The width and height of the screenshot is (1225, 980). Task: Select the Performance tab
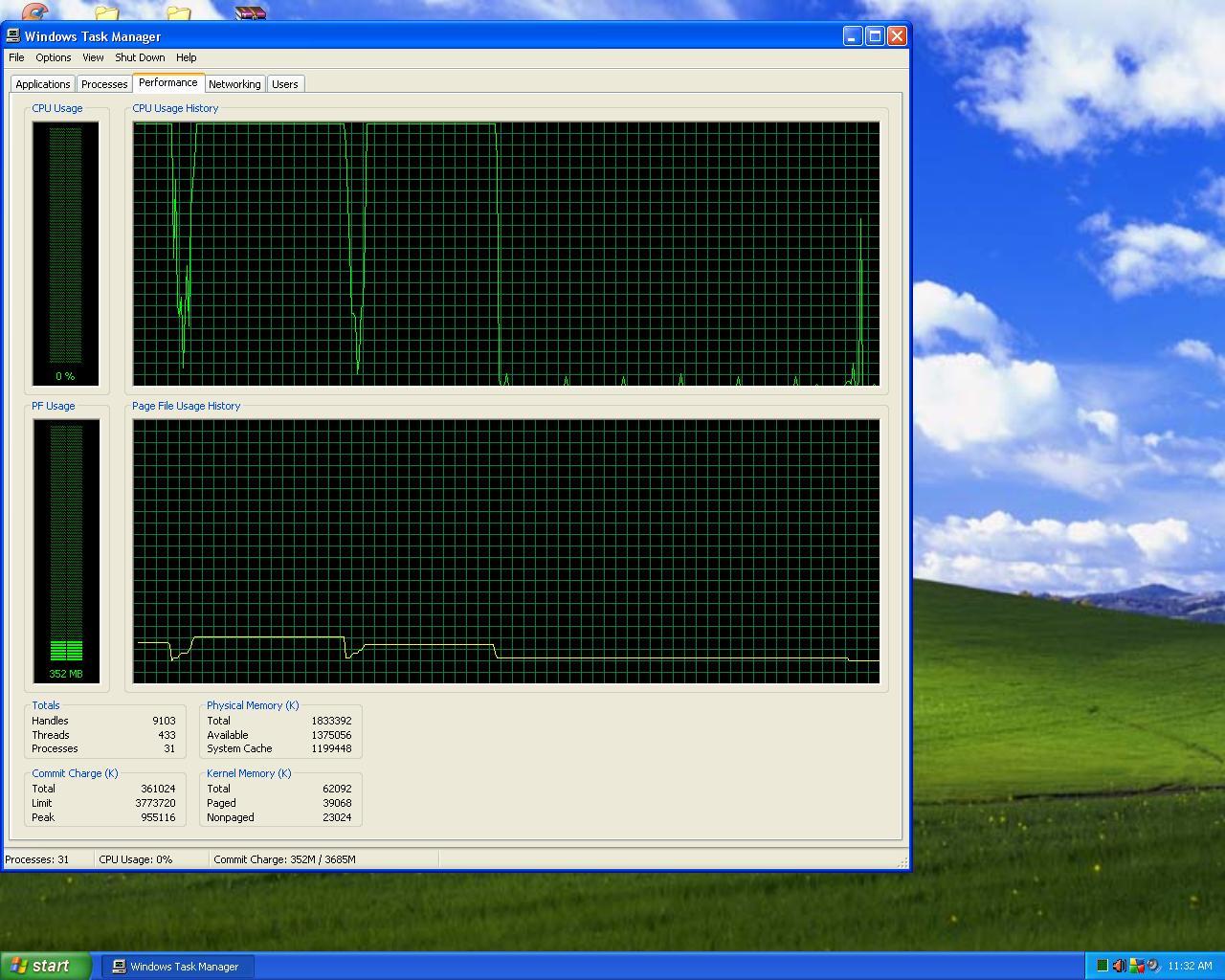click(x=168, y=82)
